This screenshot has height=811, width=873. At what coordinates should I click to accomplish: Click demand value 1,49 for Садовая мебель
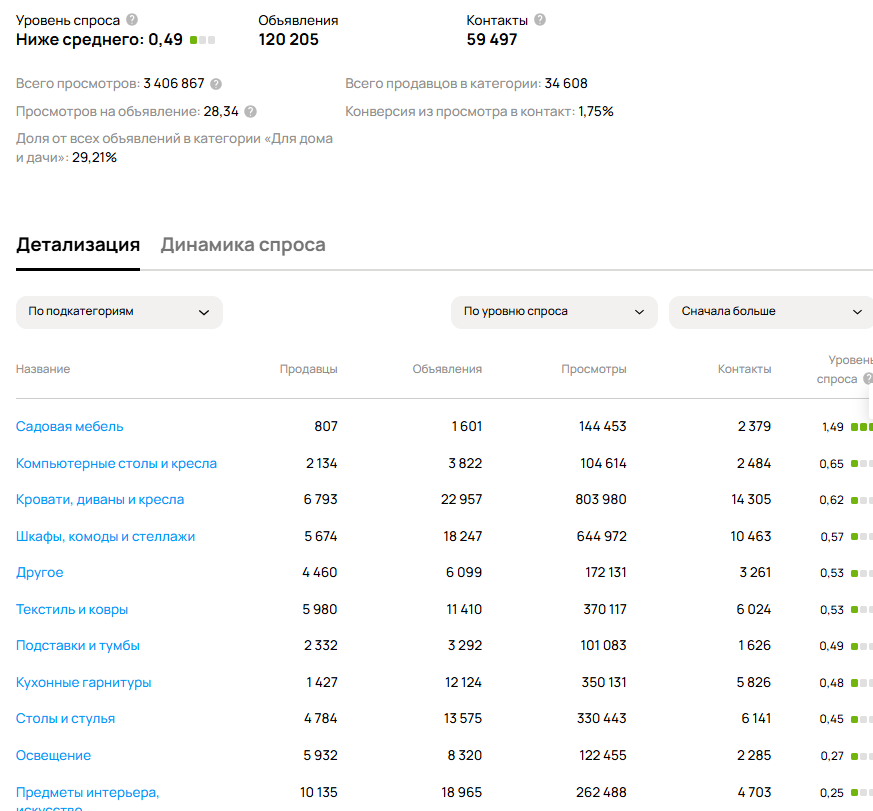tap(832, 427)
